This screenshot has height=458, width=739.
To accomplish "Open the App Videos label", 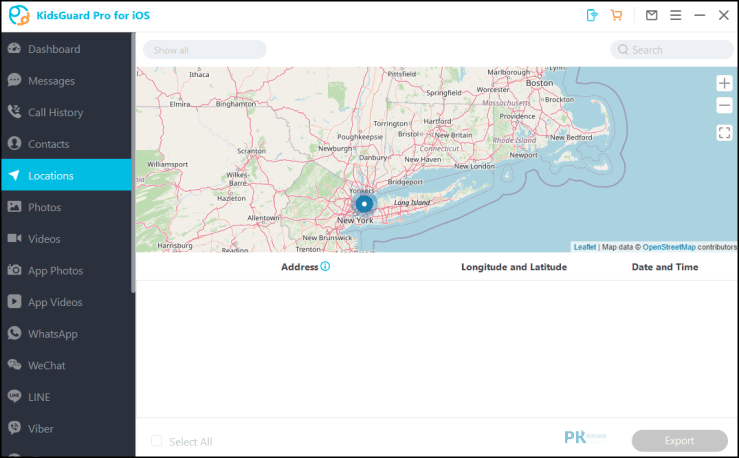I will [55, 302].
